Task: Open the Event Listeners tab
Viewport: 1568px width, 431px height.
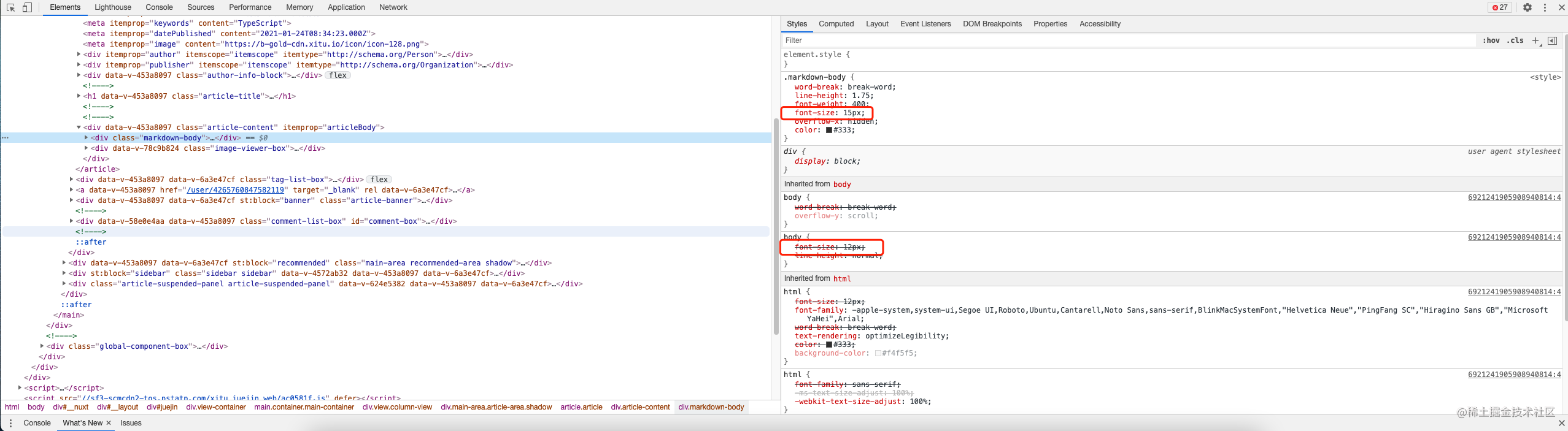Action: click(x=925, y=24)
